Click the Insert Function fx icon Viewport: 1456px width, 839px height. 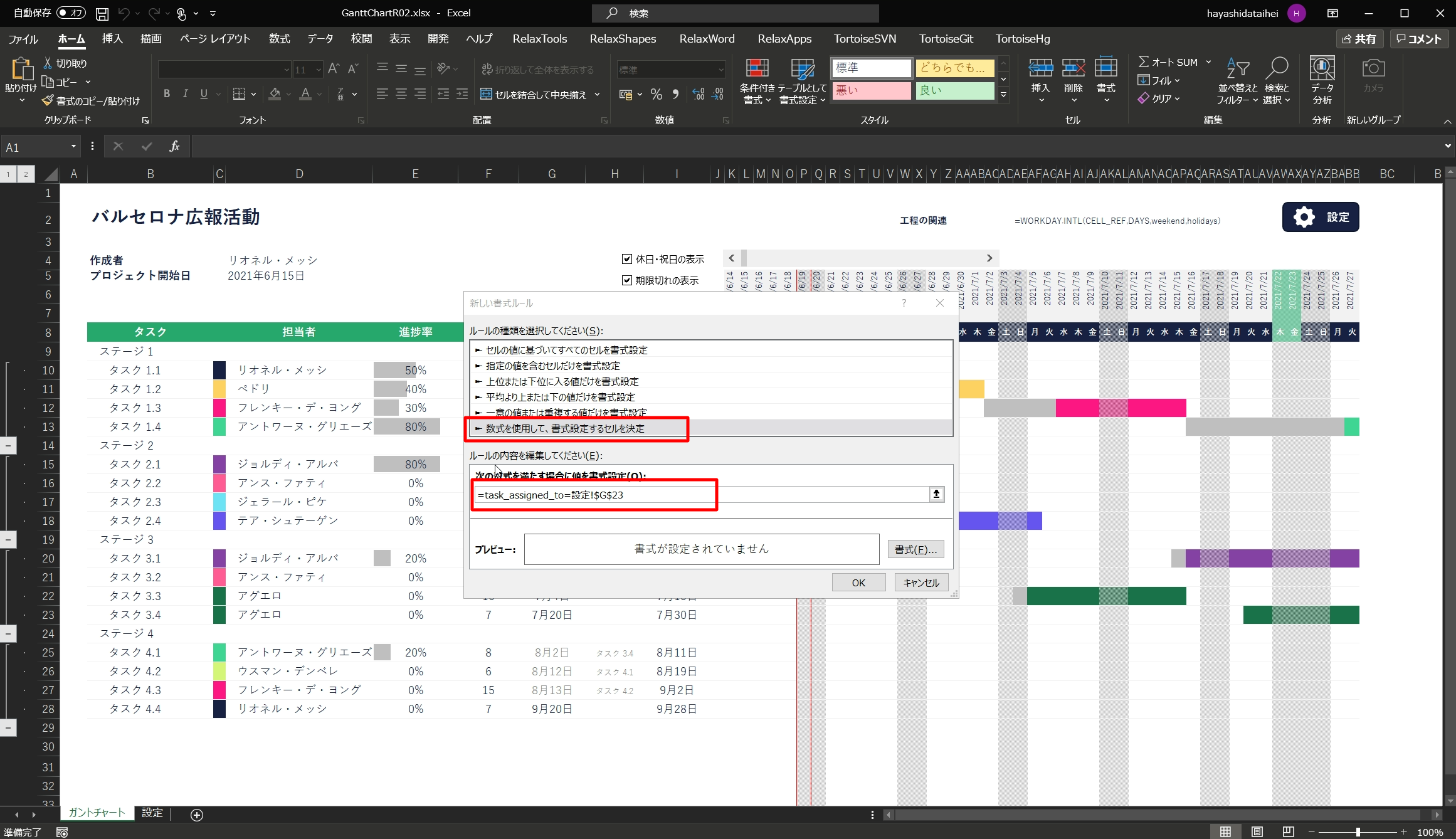[x=174, y=147]
